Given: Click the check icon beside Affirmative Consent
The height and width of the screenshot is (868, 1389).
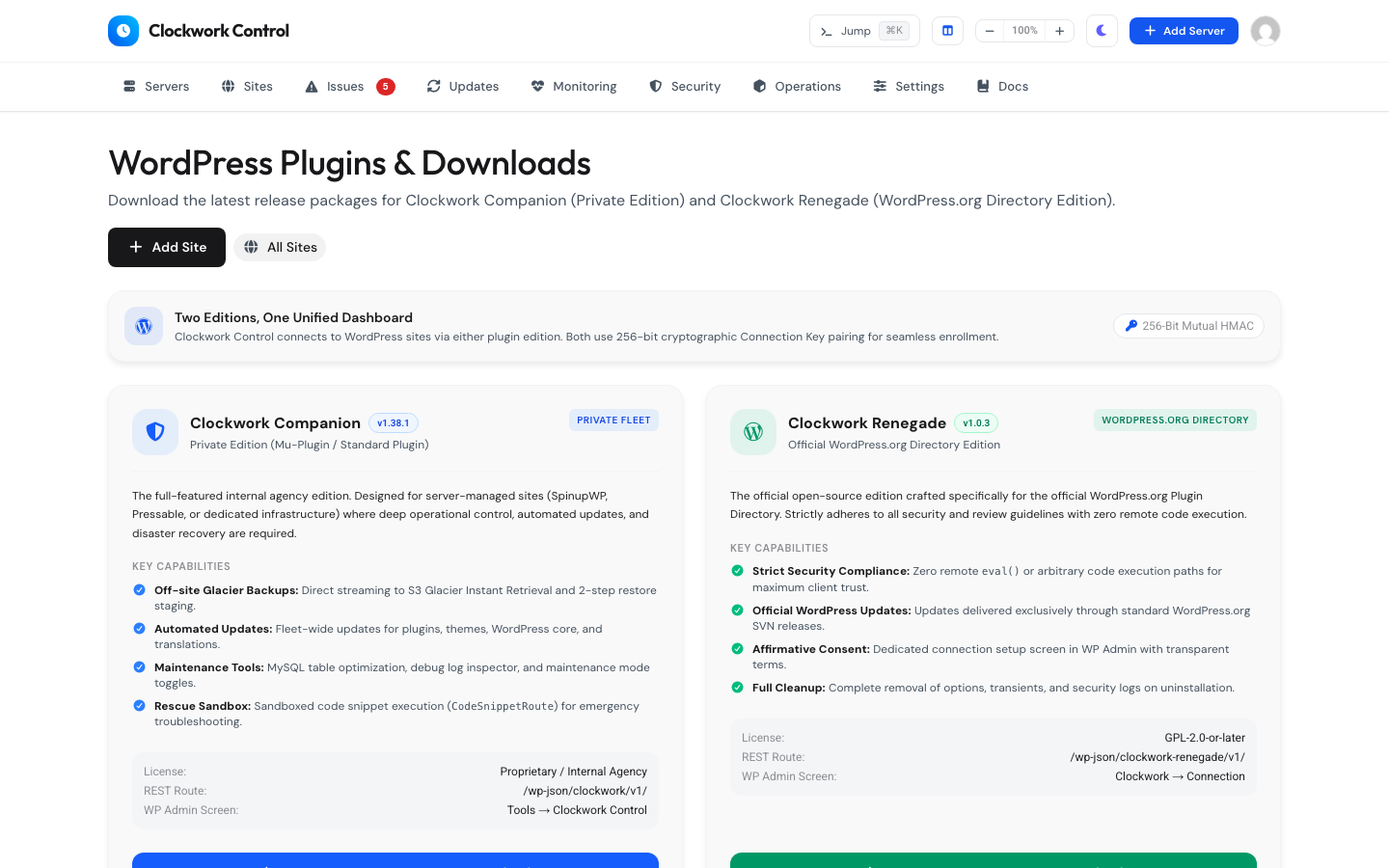Looking at the screenshot, I should [737, 649].
